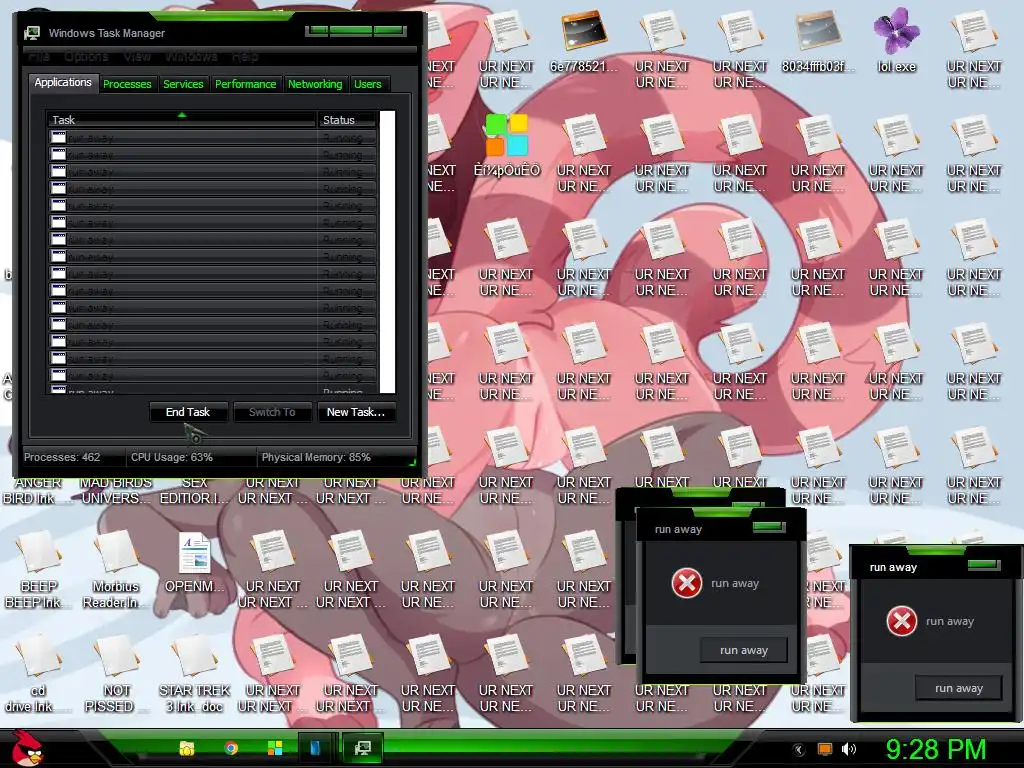Open the MAD BIRDS UNIVERS desktop shortcut
1024x768 pixels.
[x=116, y=490]
